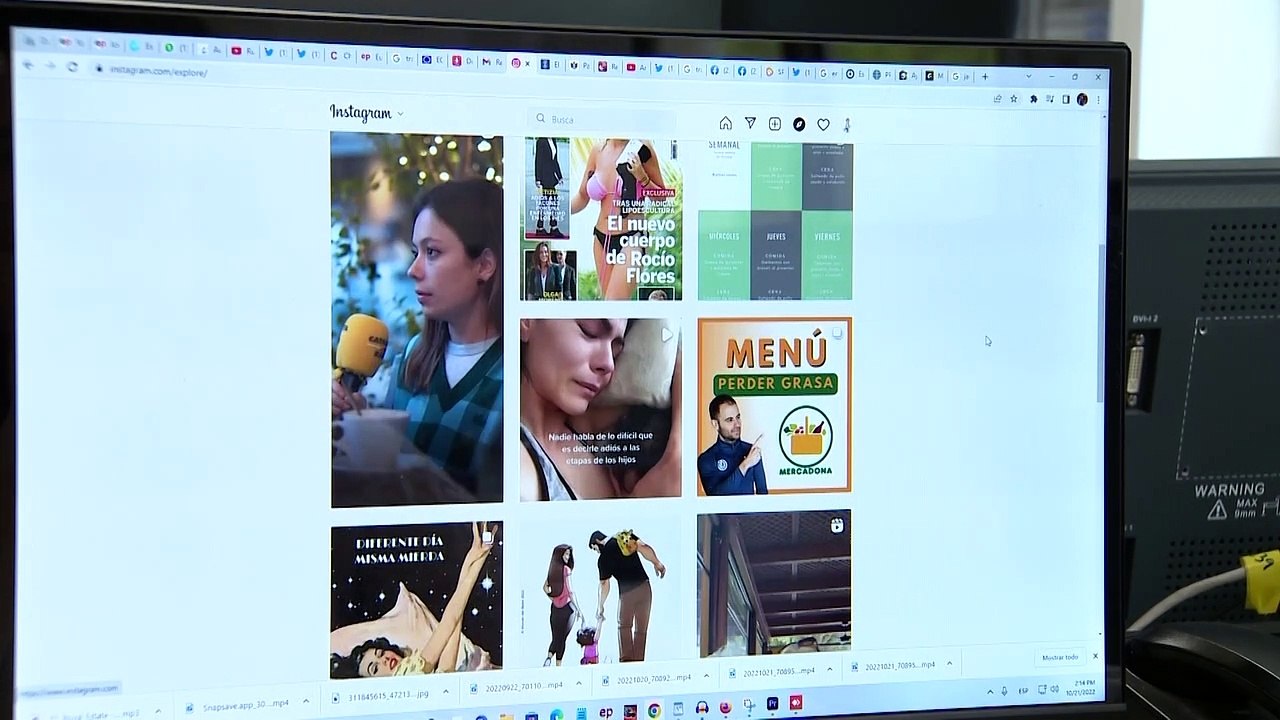Viewport: 1280px width, 720px height.
Task: Open Instagram direct messages icon
Action: pyautogui.click(x=750, y=123)
